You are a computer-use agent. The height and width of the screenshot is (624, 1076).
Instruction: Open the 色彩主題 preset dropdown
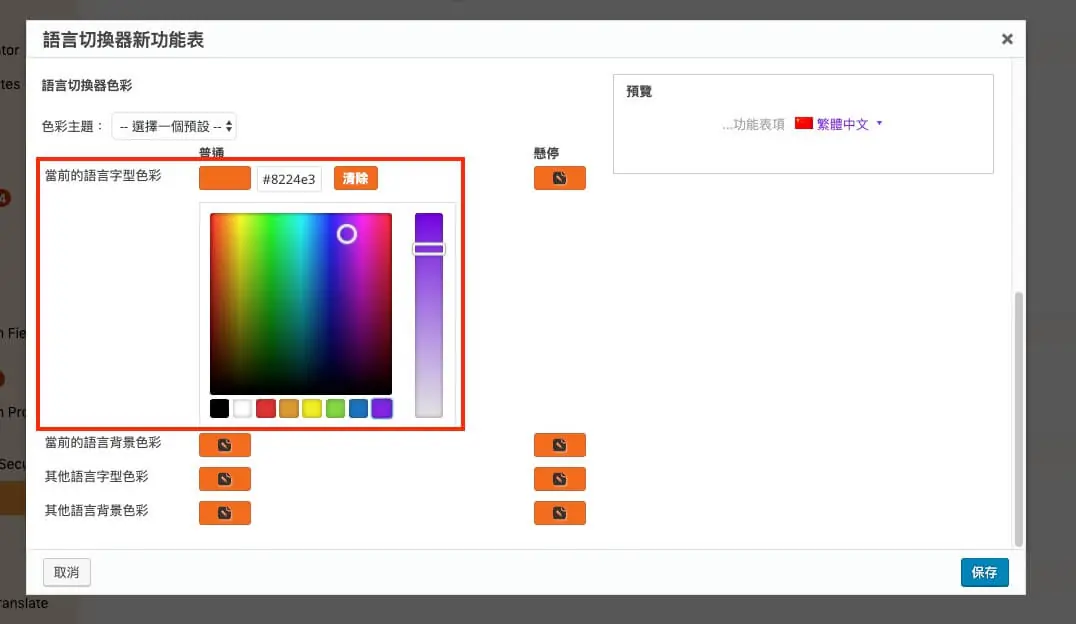[174, 126]
